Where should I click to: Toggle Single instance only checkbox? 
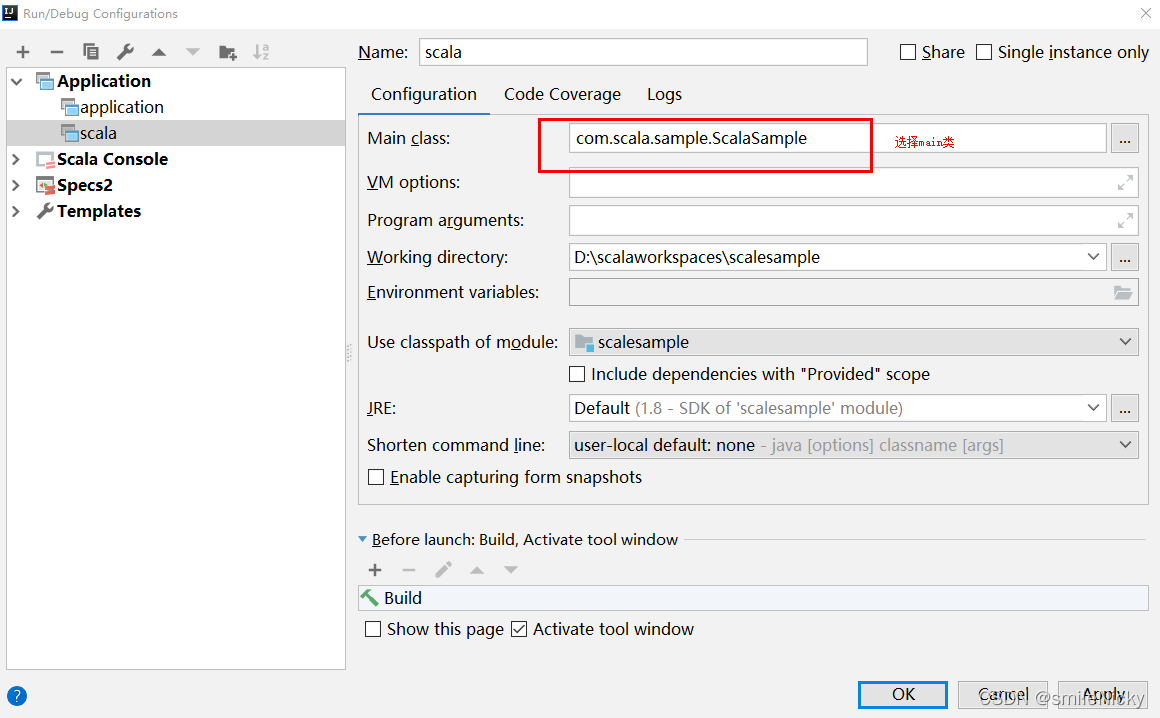point(984,52)
